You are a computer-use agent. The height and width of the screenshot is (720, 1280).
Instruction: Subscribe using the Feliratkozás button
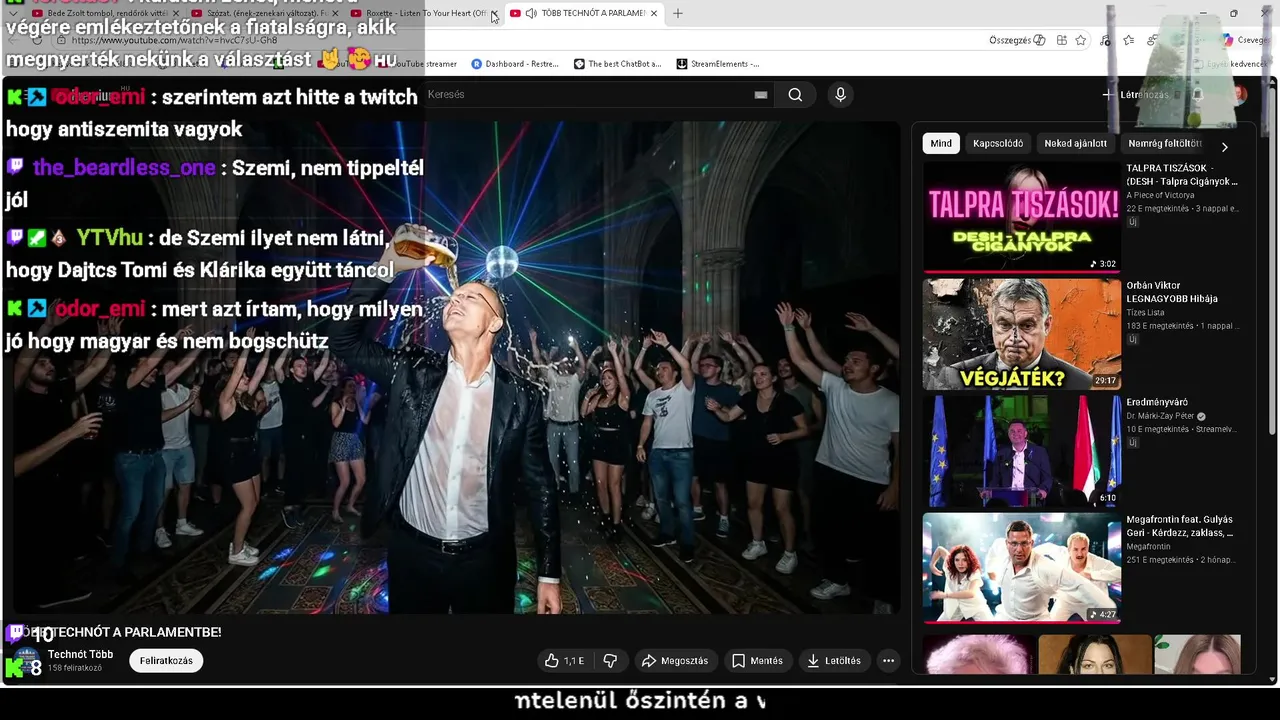(166, 661)
